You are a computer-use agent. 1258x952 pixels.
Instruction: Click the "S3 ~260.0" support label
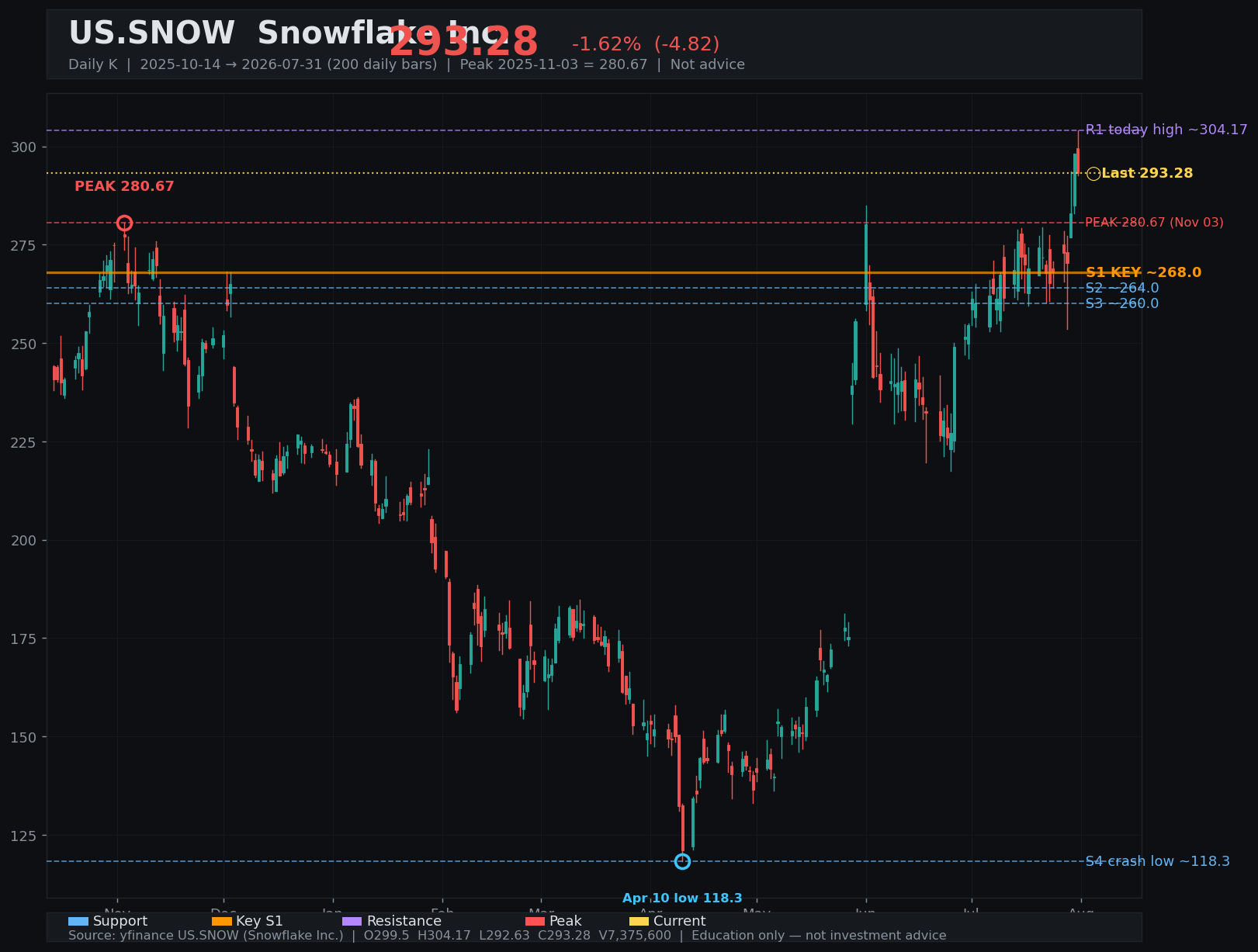[x=1122, y=303]
